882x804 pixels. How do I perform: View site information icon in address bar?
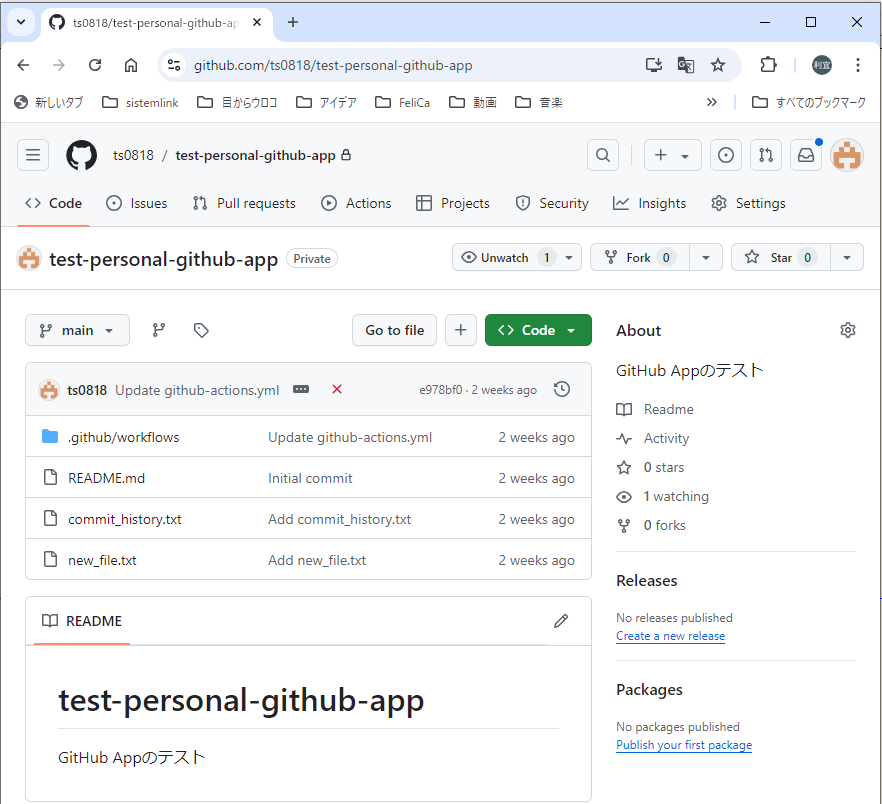tap(174, 65)
